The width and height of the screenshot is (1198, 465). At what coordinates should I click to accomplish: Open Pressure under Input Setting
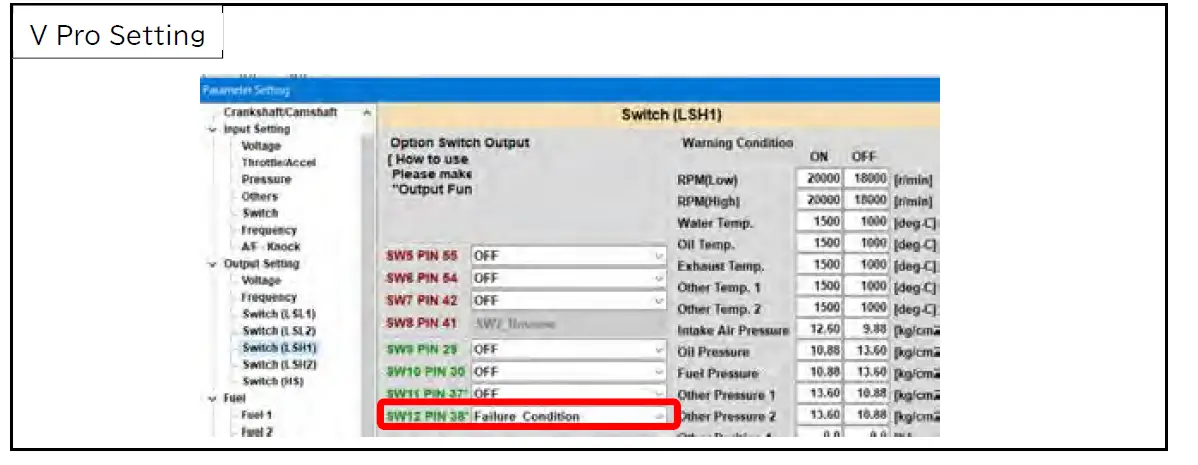coord(266,179)
